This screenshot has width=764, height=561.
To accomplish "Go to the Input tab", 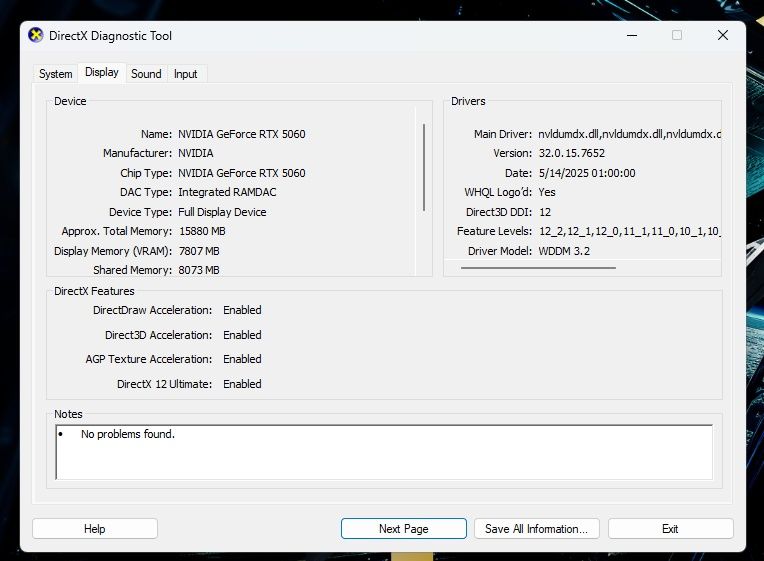I will [x=186, y=74].
